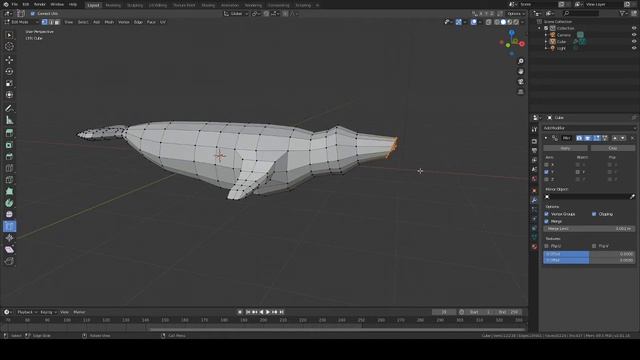The height and width of the screenshot is (360, 640).
Task: Select the Select Box tool
Action: pyautogui.click(x=9, y=35)
